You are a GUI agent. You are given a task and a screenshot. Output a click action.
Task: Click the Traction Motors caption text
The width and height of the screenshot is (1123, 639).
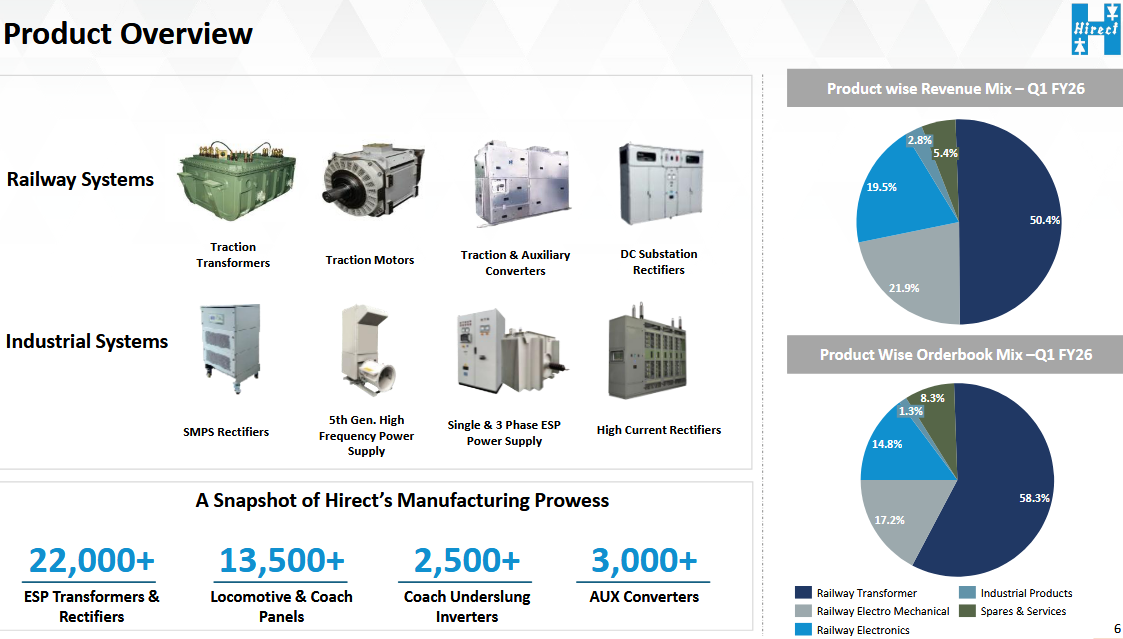tap(370, 260)
